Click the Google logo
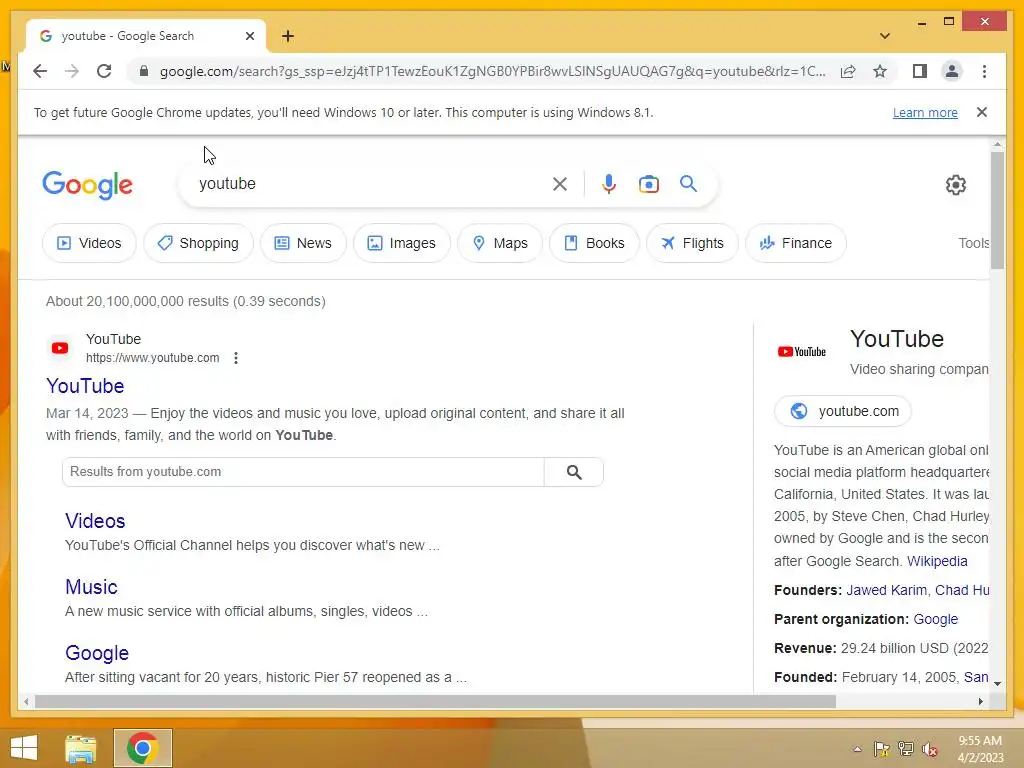The image size is (1024, 768). coord(88,185)
